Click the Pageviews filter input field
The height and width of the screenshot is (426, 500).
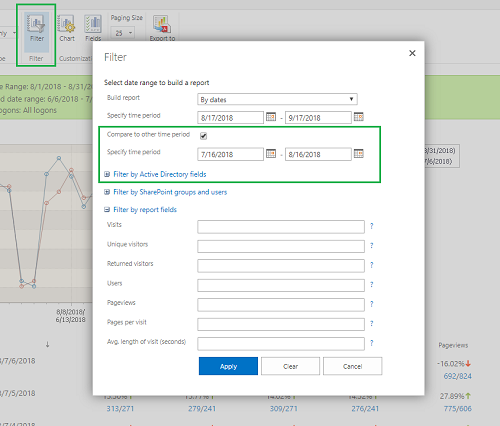click(281, 305)
